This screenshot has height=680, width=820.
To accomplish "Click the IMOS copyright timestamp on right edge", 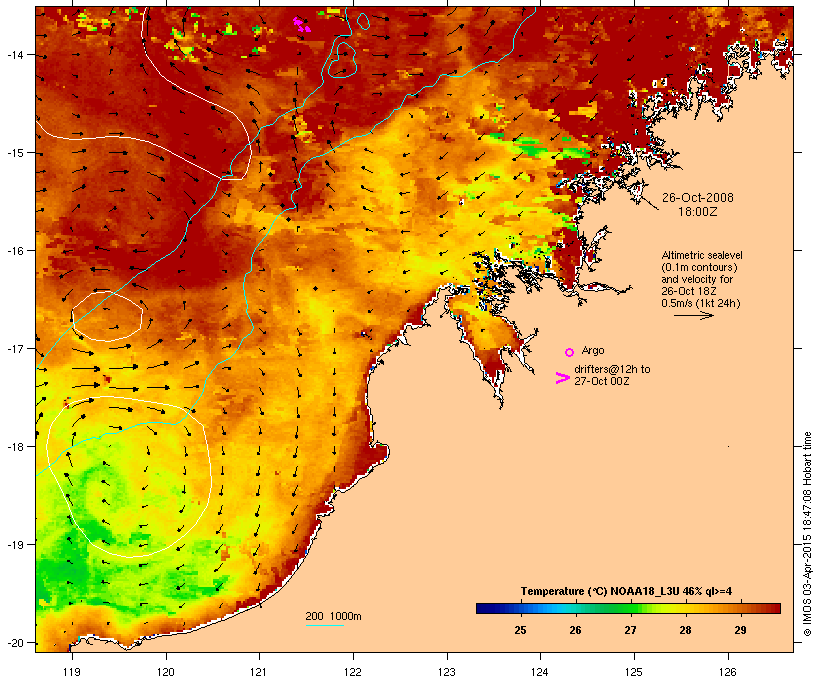I will tap(807, 534).
